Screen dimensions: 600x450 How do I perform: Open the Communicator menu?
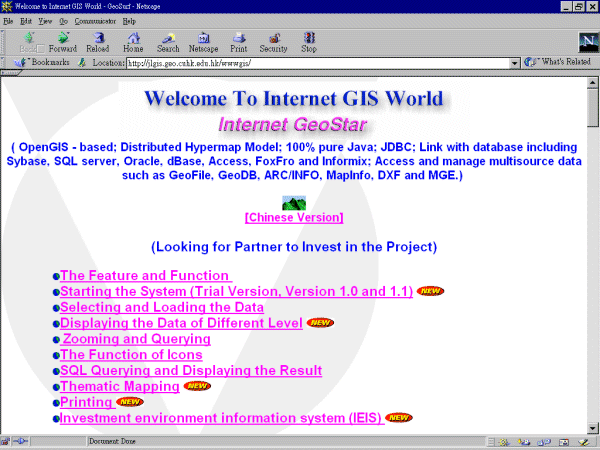pyautogui.click(x=95, y=21)
